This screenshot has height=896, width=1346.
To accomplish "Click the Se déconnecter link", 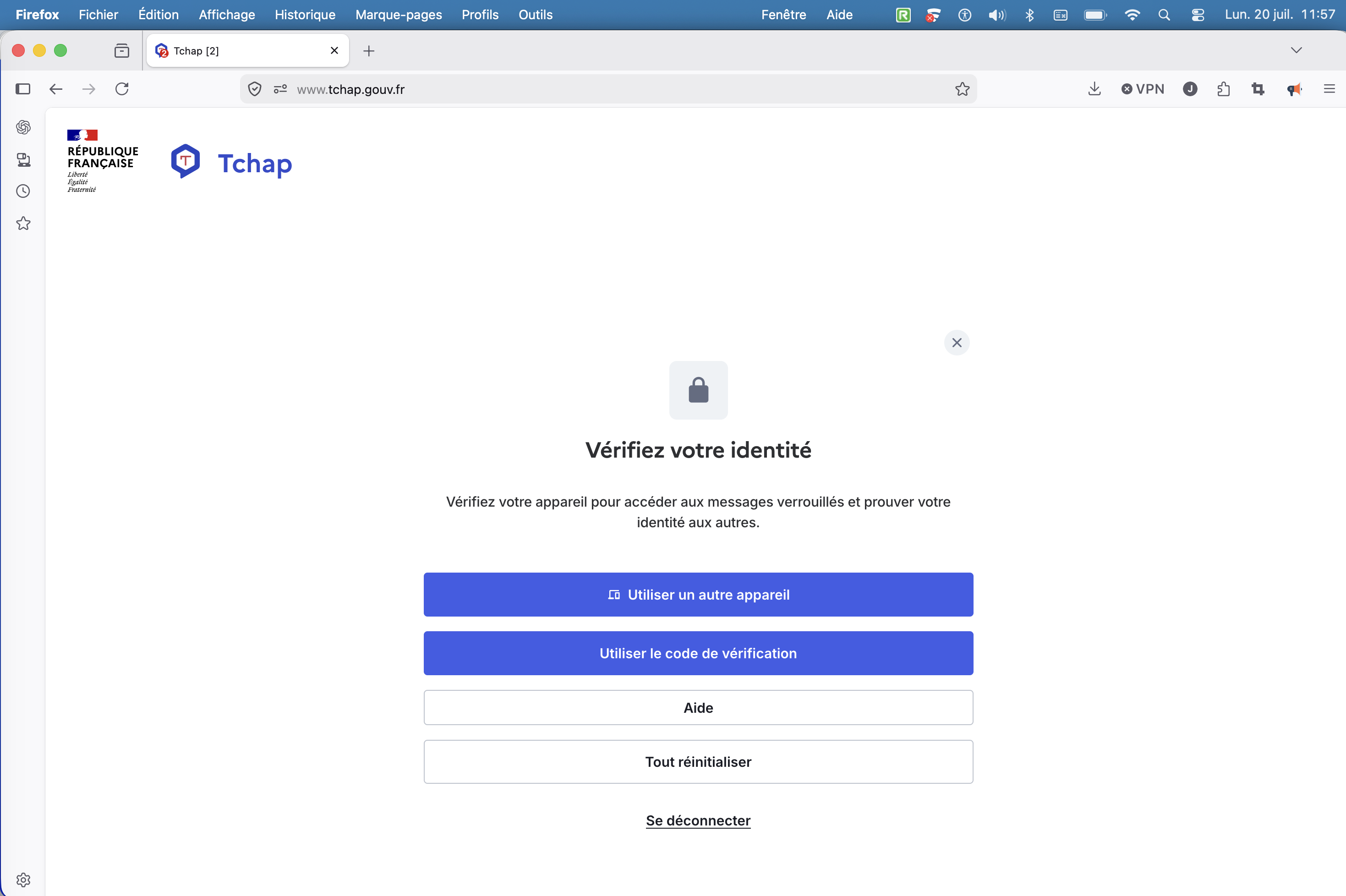I will [x=698, y=820].
